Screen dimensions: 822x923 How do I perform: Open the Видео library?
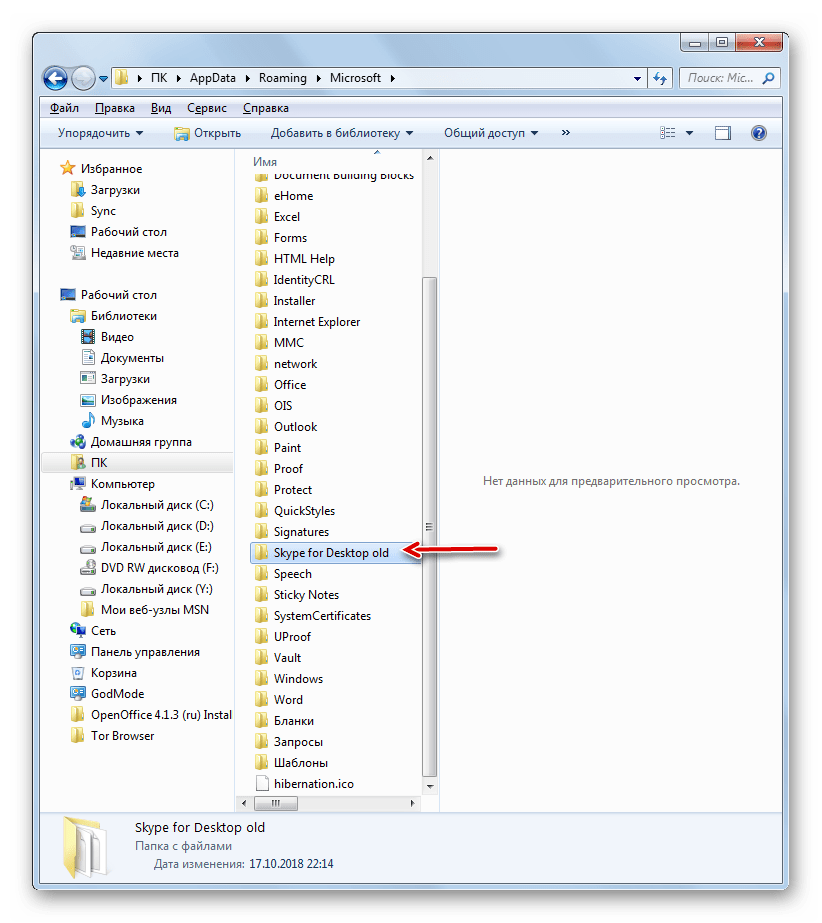(107, 337)
